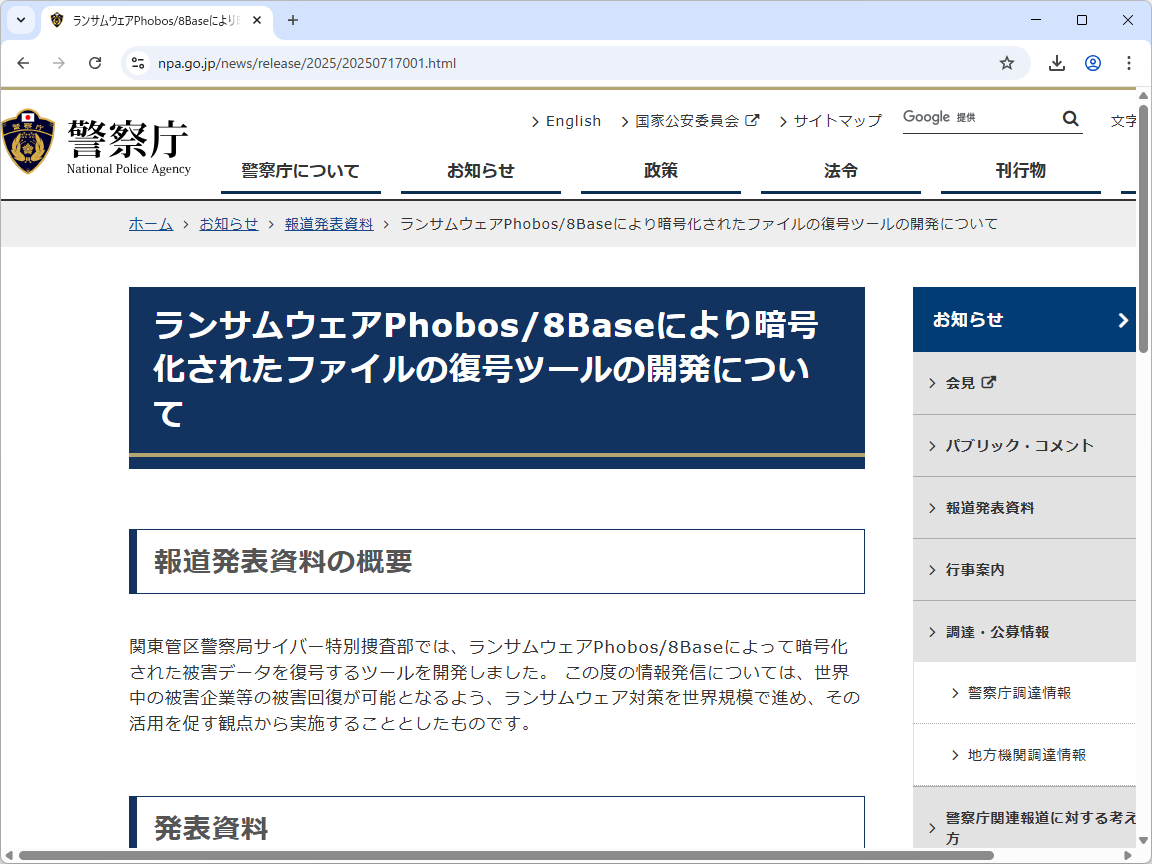The image size is (1152, 864).
Task: Click the ホーム breadcrumb link
Action: click(150, 224)
